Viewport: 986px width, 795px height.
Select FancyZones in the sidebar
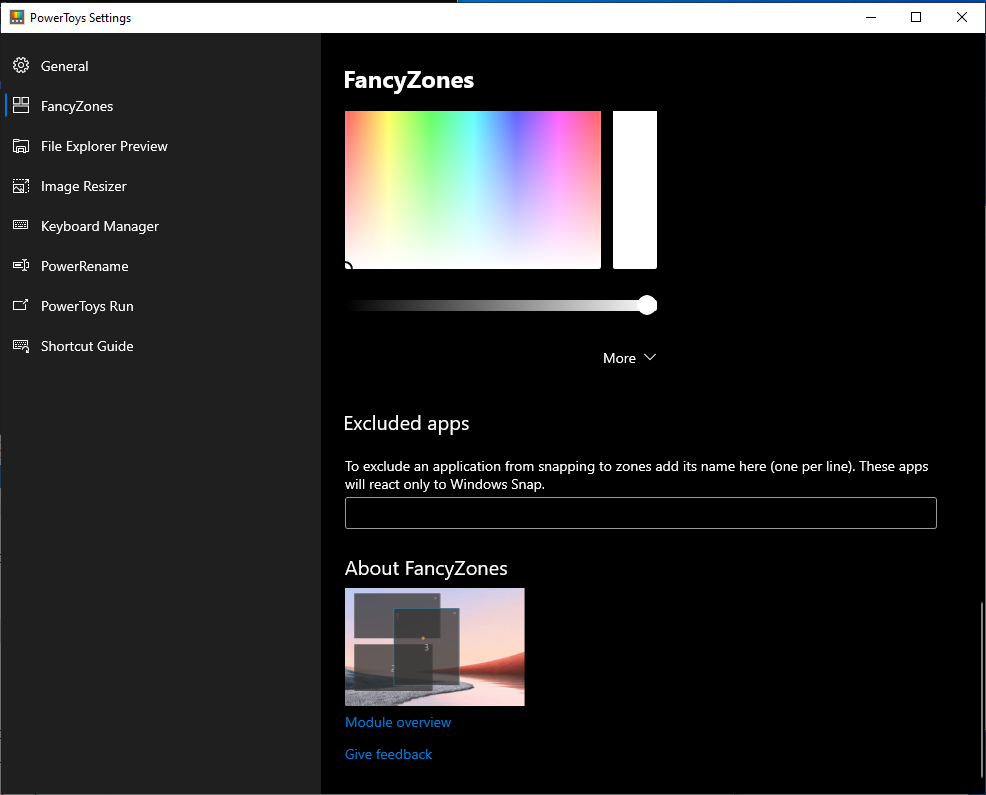[x=160, y=106]
